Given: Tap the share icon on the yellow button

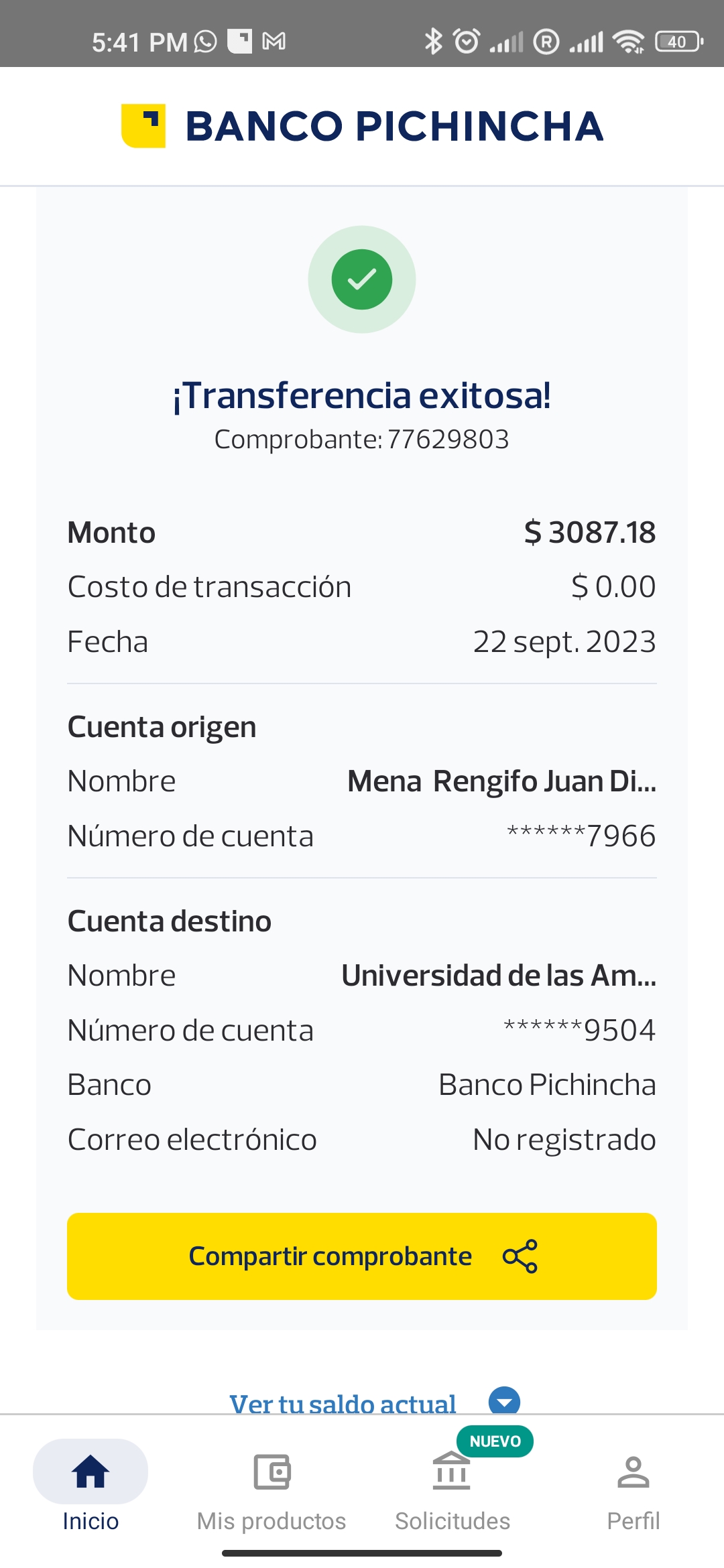Looking at the screenshot, I should pos(520,1256).
